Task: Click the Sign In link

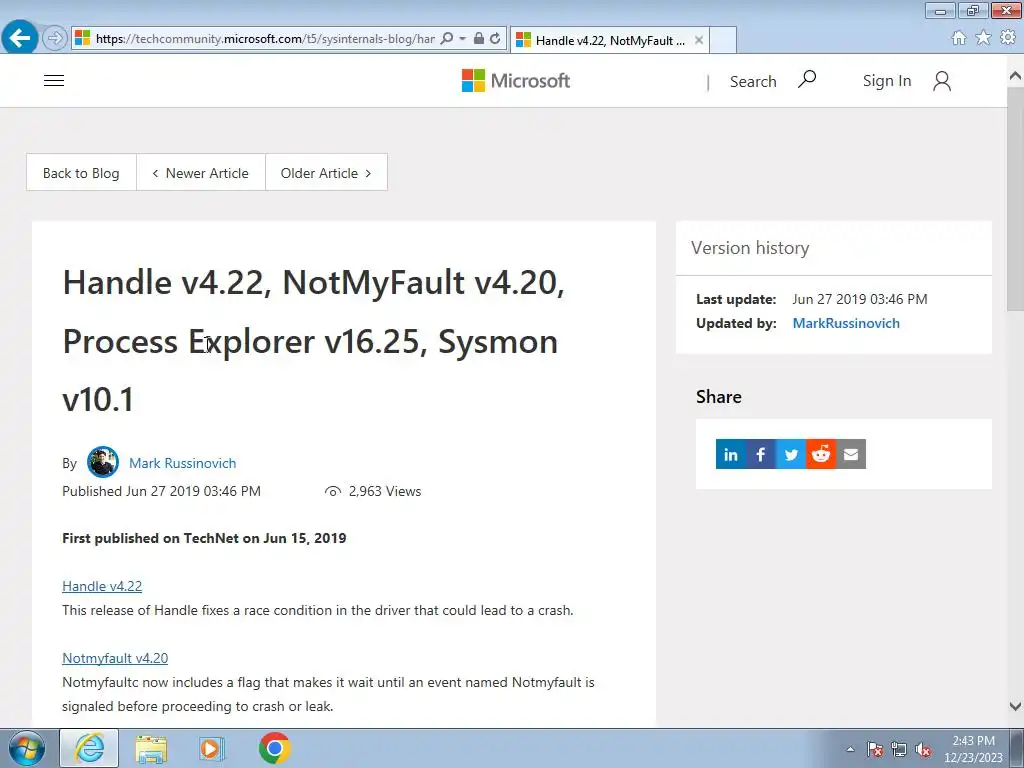Action: click(887, 81)
